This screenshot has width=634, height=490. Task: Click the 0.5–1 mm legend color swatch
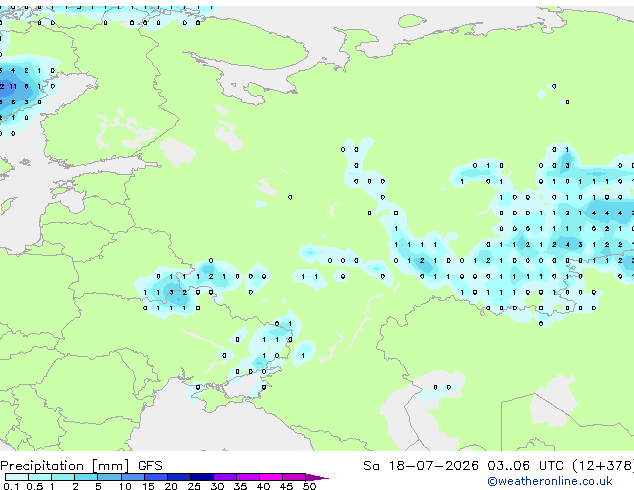[40, 477]
